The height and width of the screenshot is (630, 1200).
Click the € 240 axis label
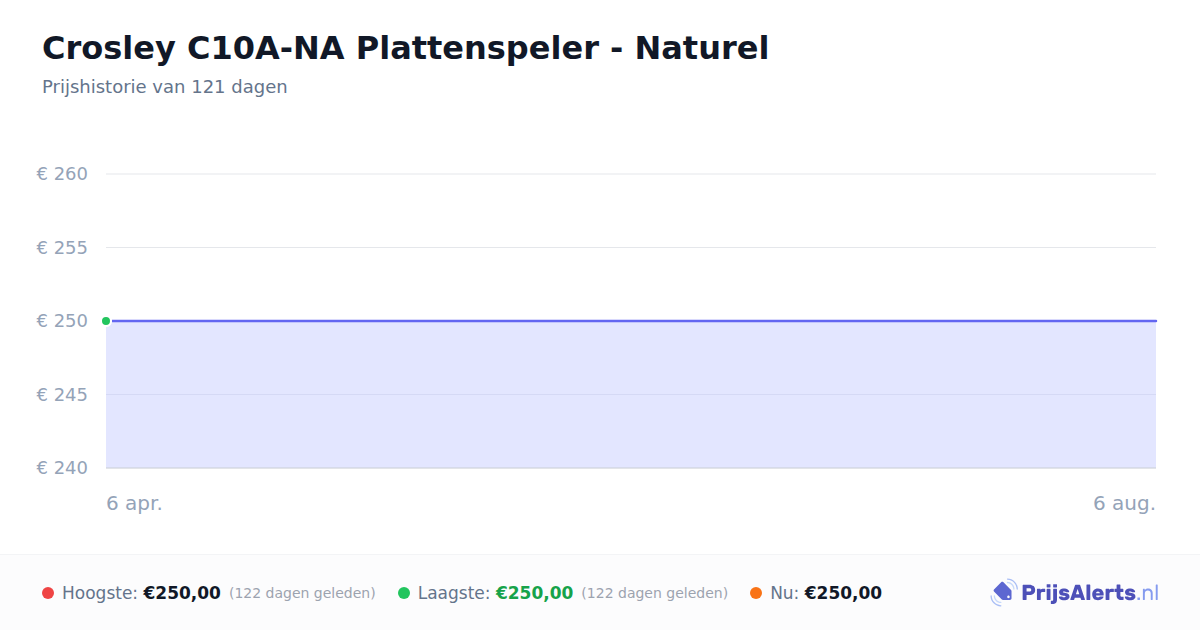pyautogui.click(x=62, y=468)
